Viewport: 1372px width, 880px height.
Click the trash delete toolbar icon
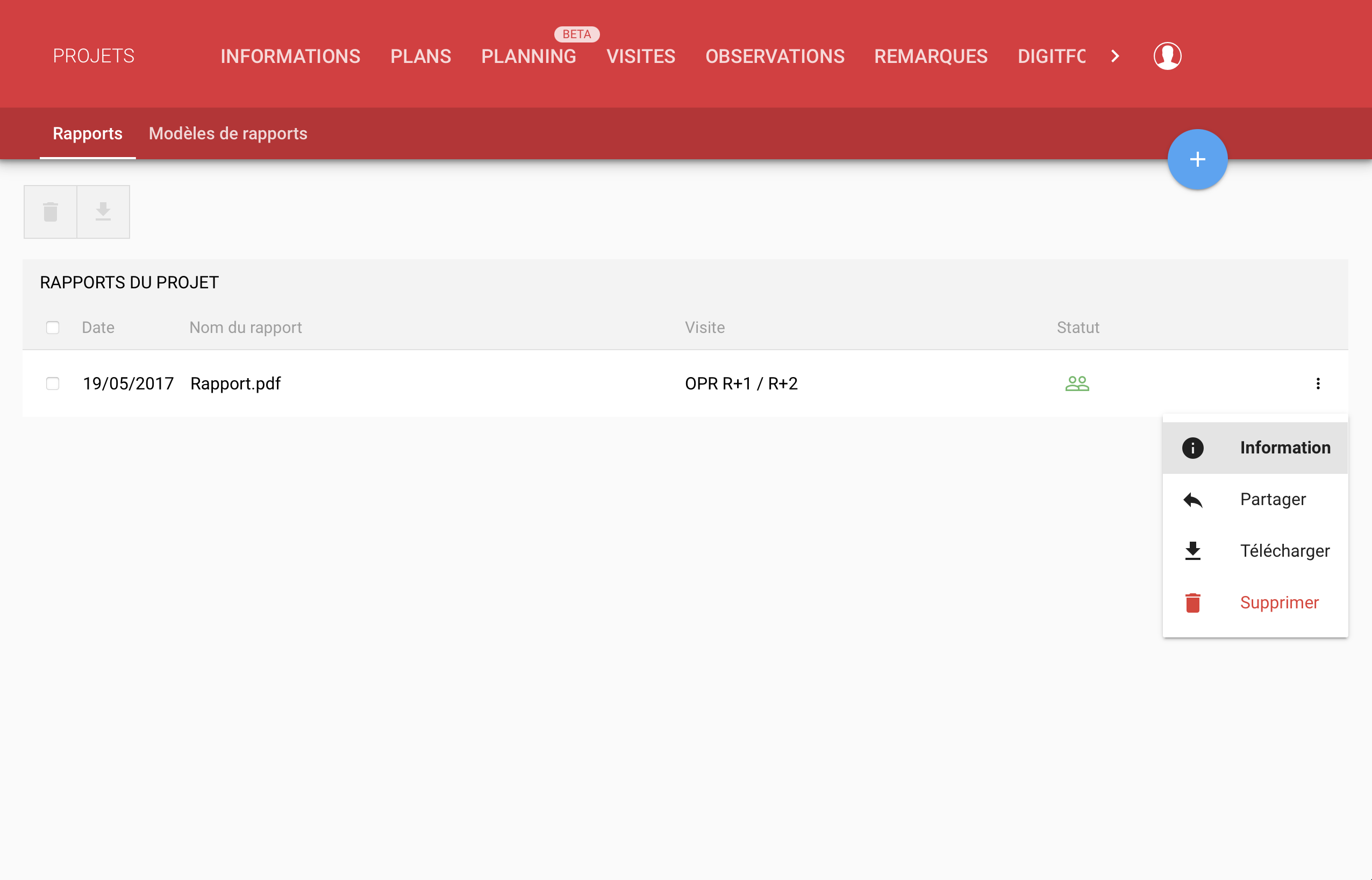coord(50,212)
